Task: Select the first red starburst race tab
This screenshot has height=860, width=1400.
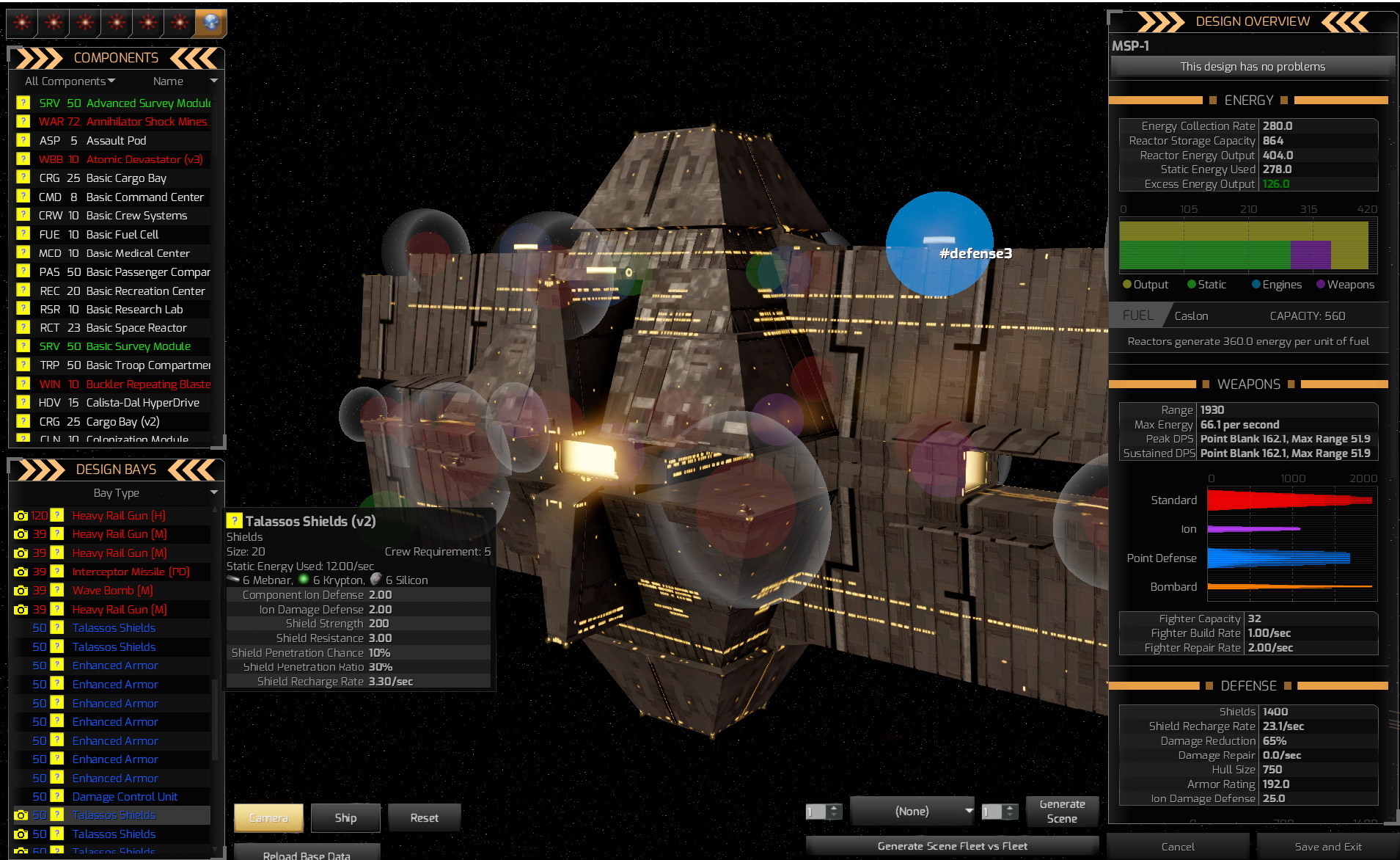Action: [22, 23]
